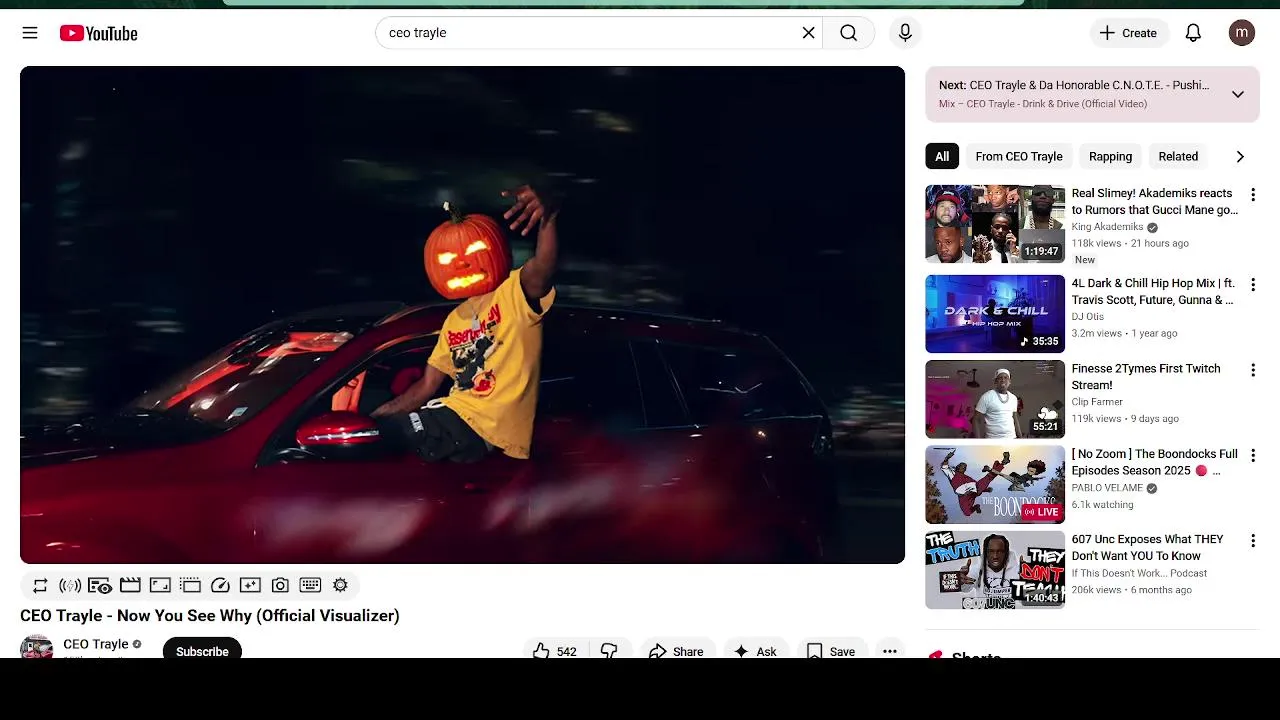Open the 607 Unc Exposes thumbnail
The height and width of the screenshot is (720, 1280).
click(995, 570)
